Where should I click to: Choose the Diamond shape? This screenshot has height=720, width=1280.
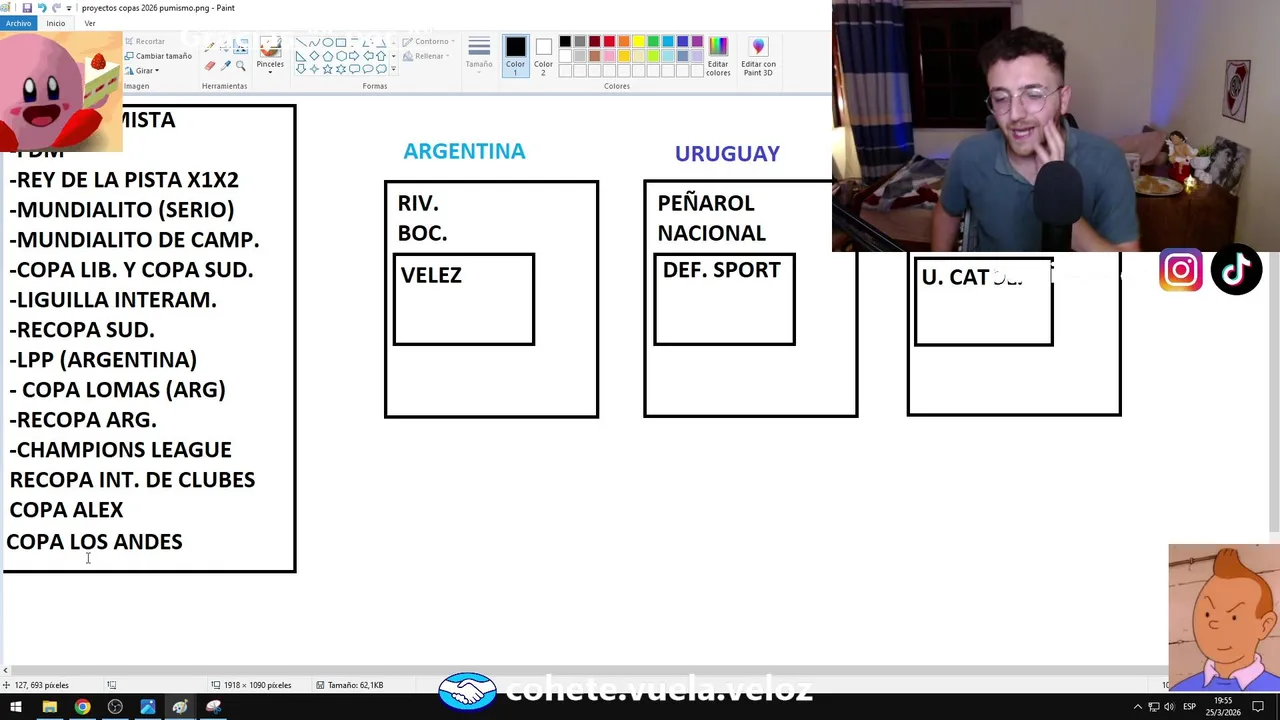coord(314,56)
